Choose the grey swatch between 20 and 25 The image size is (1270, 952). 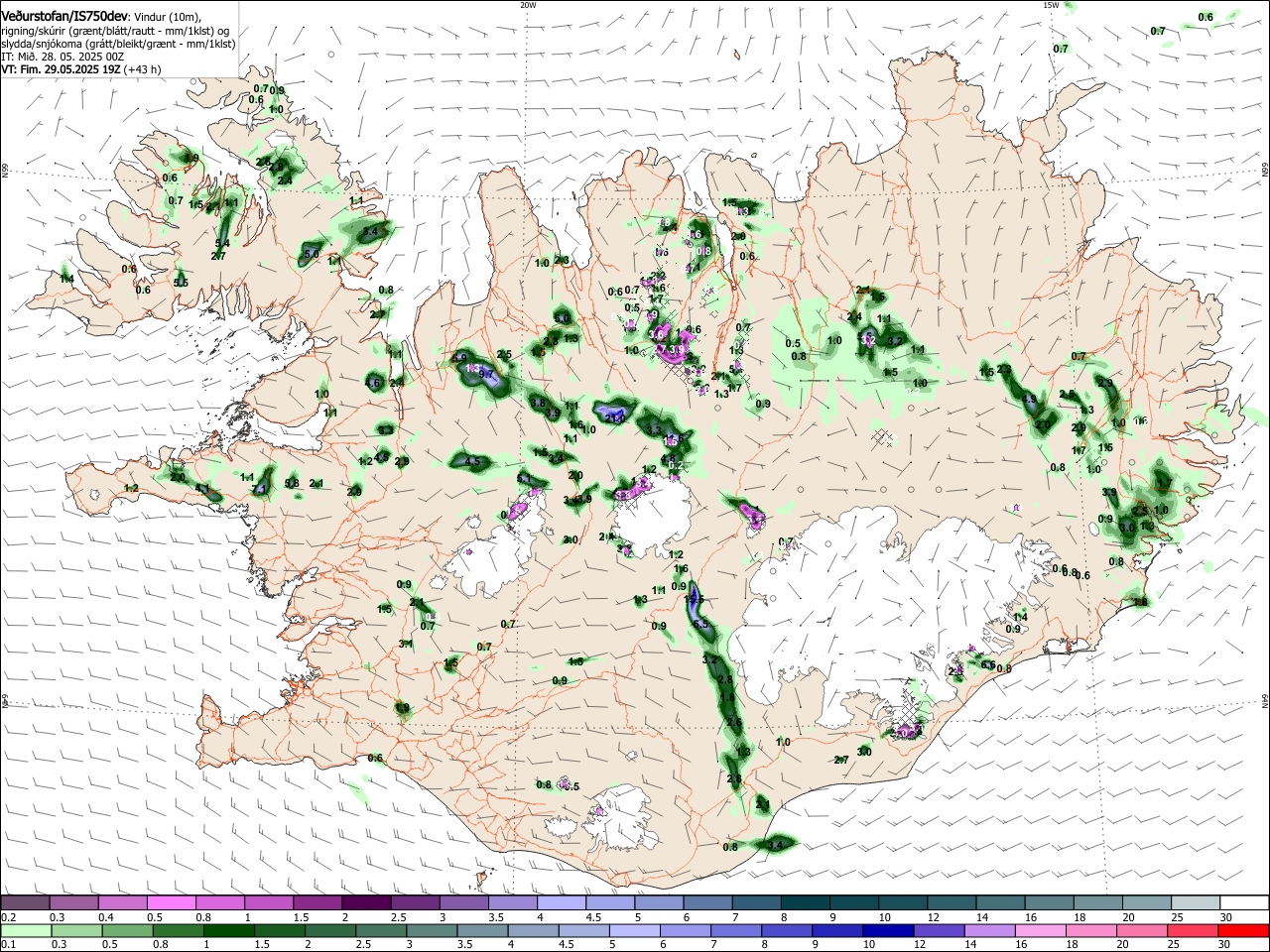[x=1147, y=903]
